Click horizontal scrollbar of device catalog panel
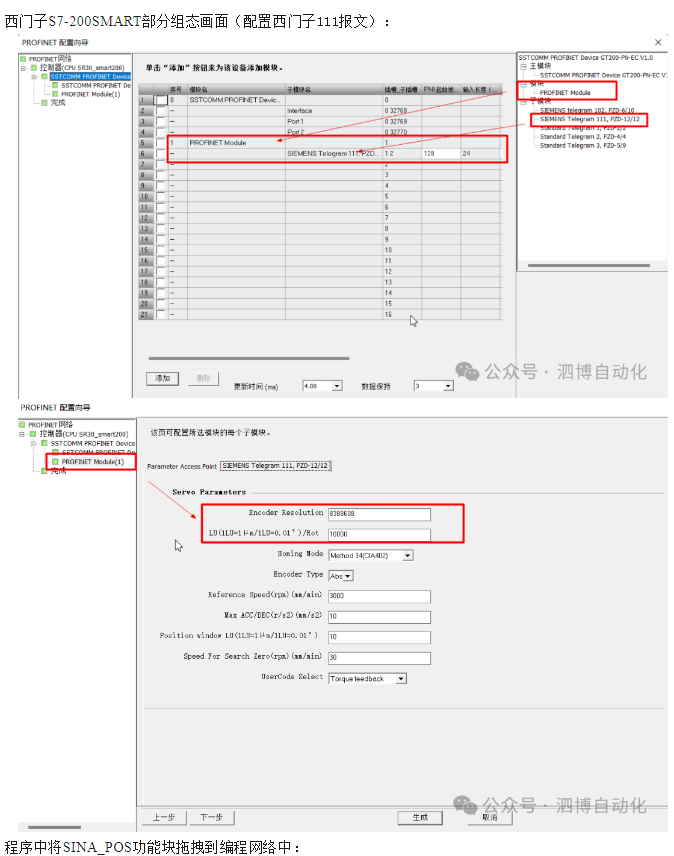This screenshot has height=856, width=674. coord(589,266)
